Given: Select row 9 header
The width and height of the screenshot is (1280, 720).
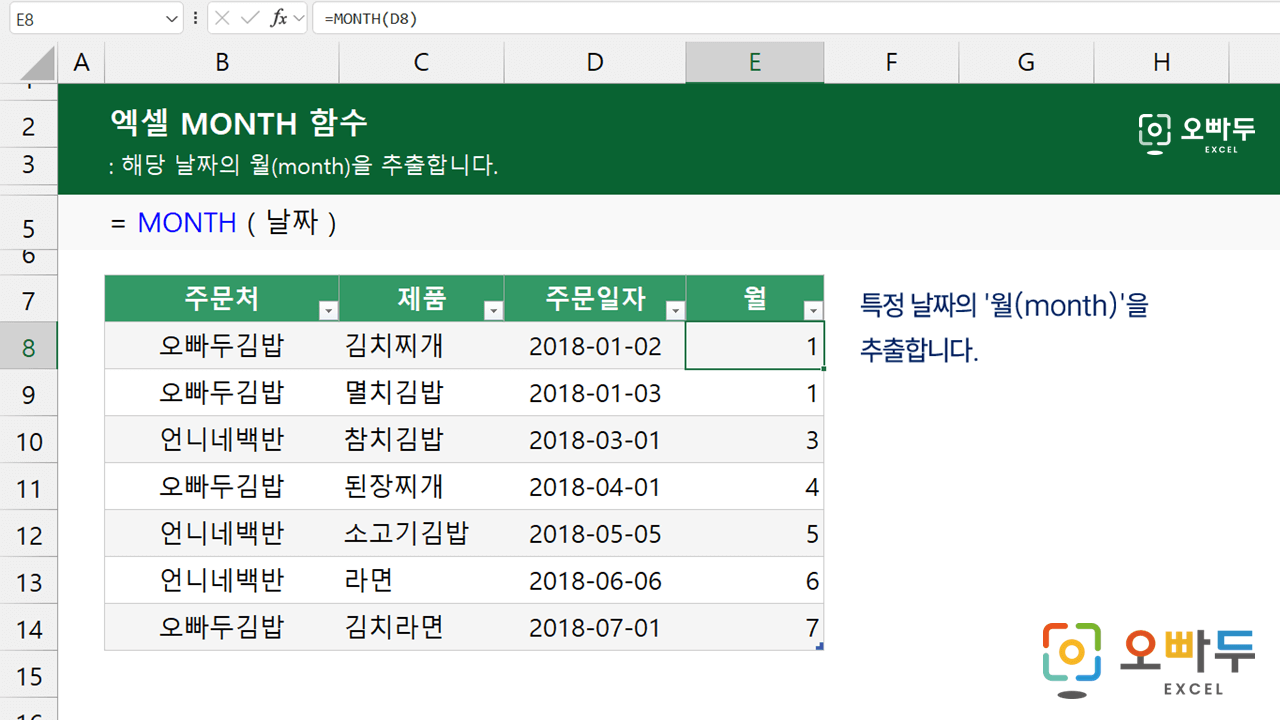Looking at the screenshot, I should (x=28, y=393).
